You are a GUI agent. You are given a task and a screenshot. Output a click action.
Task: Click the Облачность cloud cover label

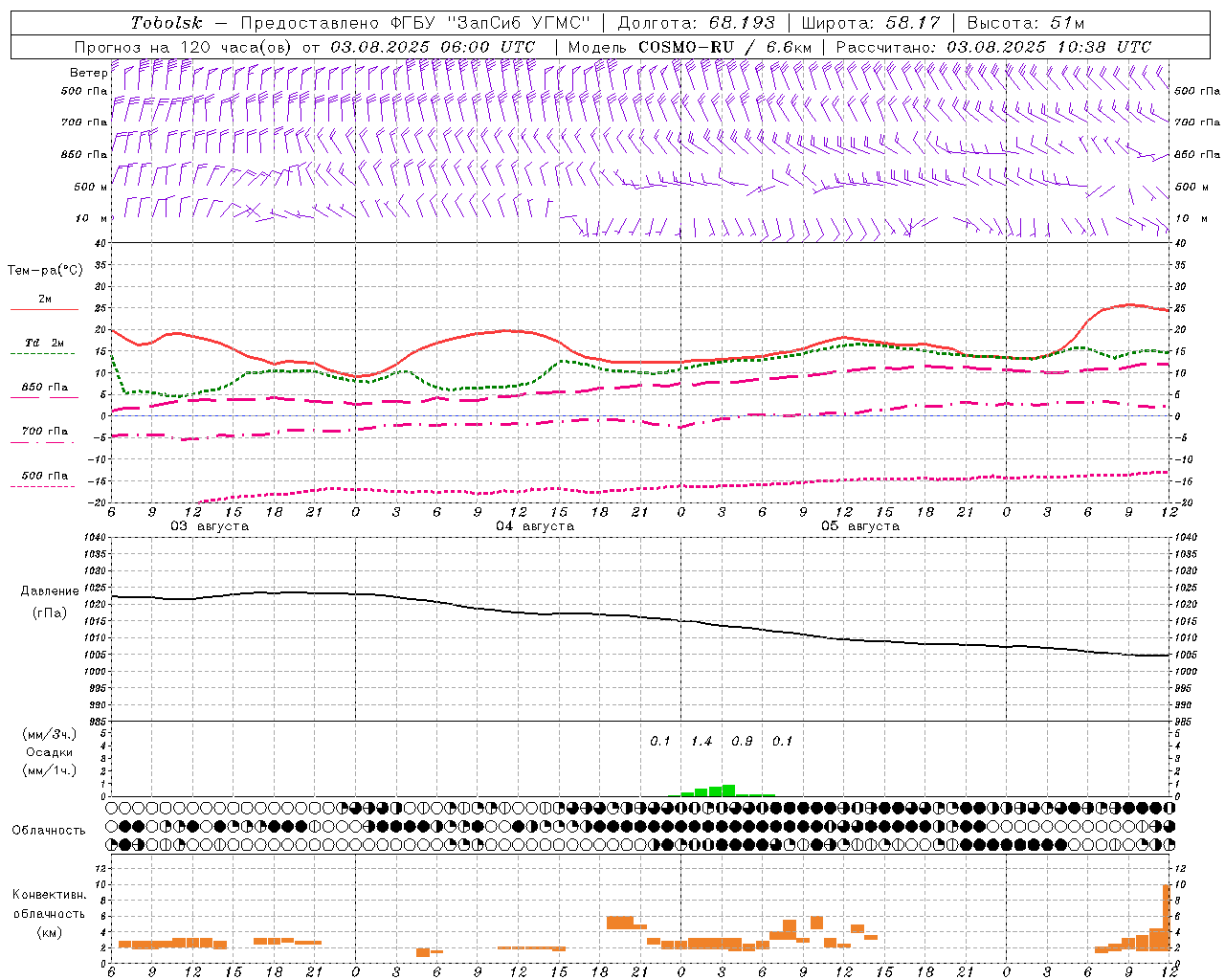(49, 831)
